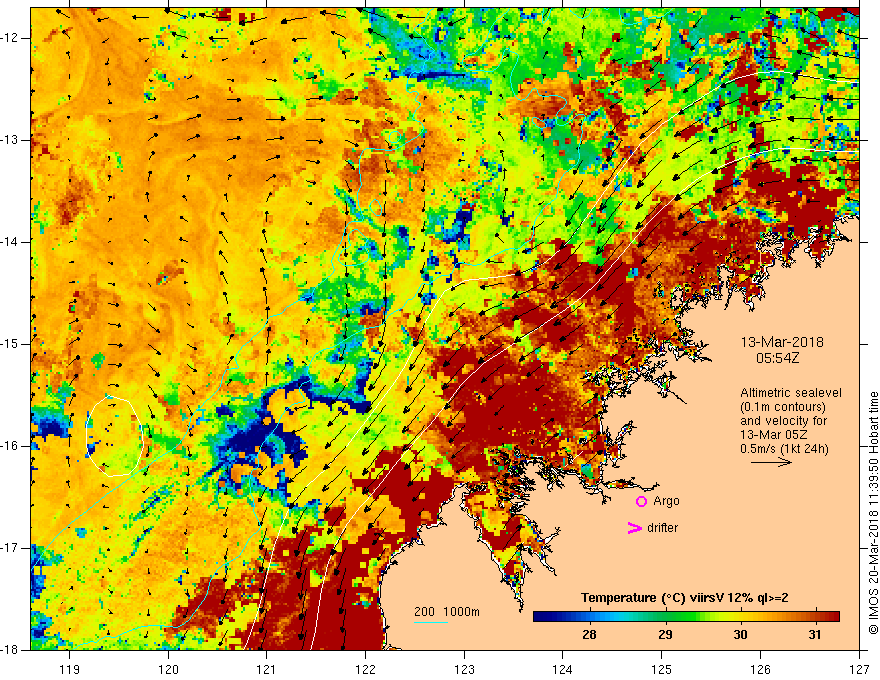
Task: Click the temperature color bar
Action: coord(686,617)
